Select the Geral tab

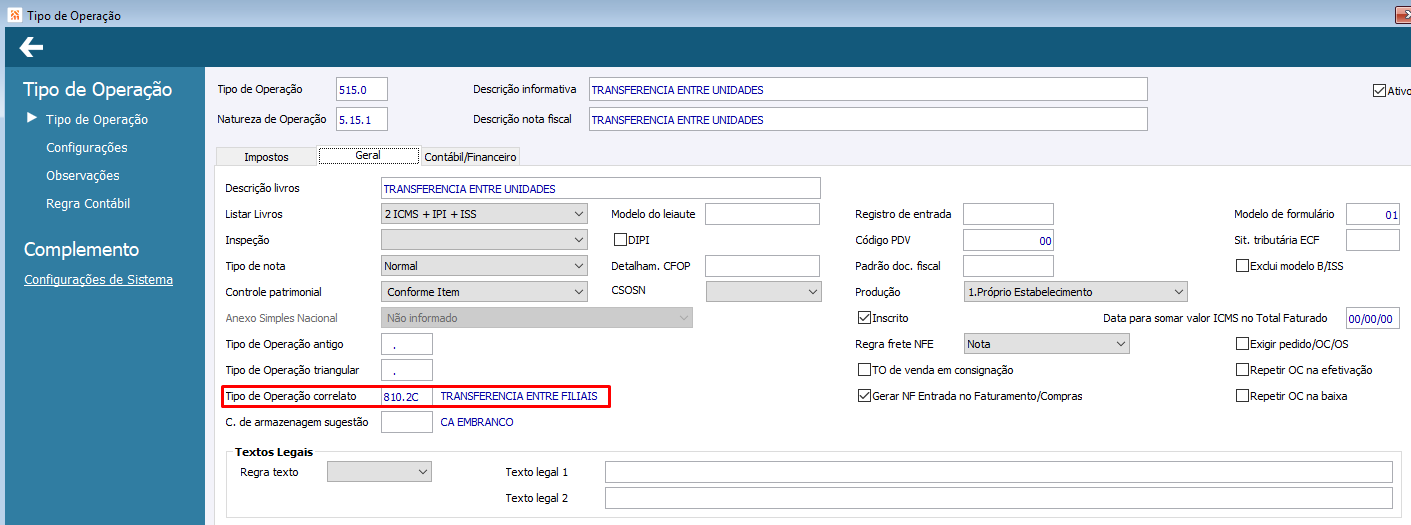click(368, 156)
